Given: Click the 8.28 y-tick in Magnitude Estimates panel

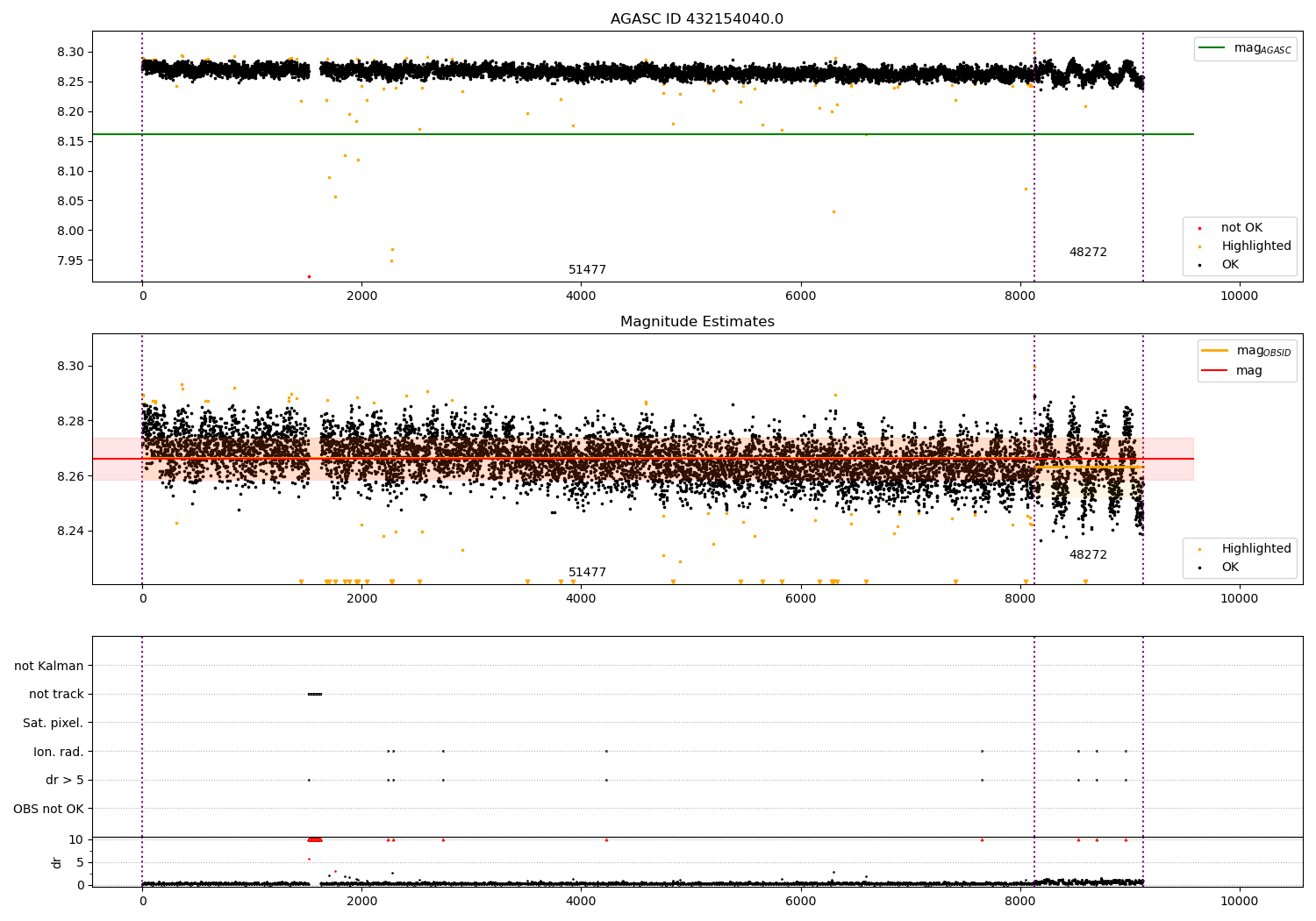Looking at the screenshot, I should [x=72, y=422].
